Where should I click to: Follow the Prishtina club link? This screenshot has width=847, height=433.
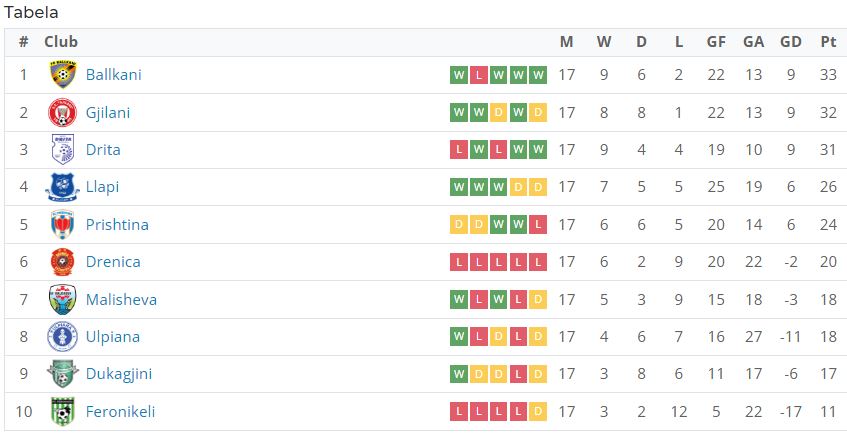(117, 225)
